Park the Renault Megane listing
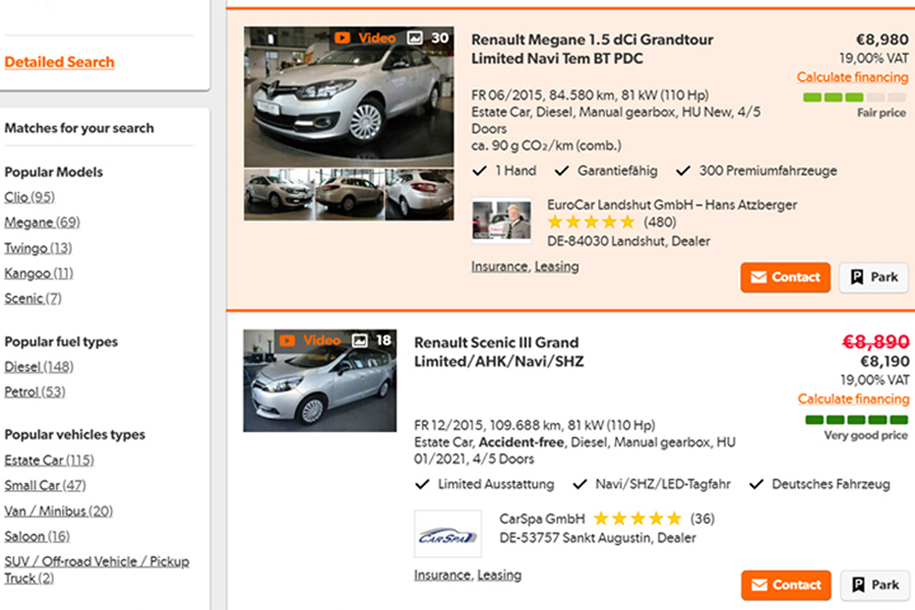 point(873,277)
